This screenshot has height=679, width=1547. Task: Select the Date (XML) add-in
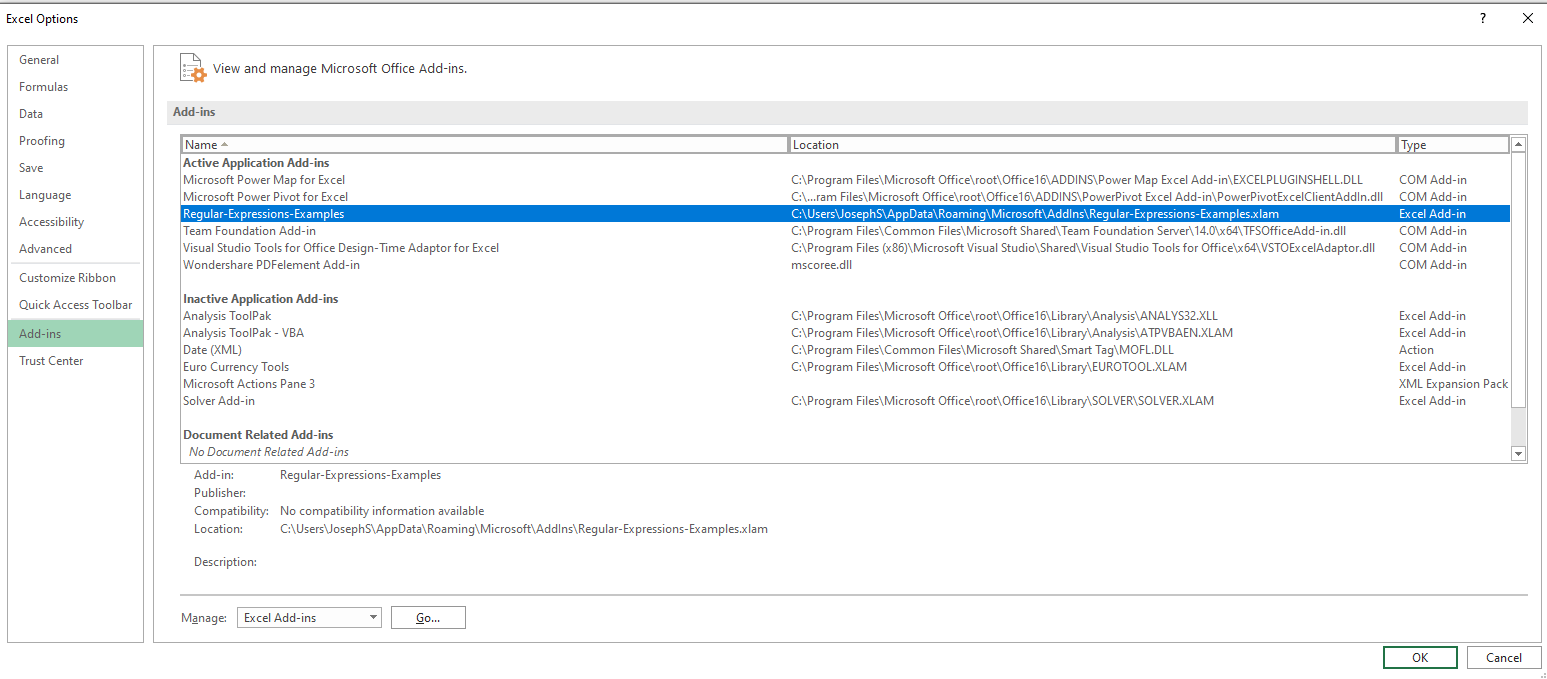[x=845, y=350]
